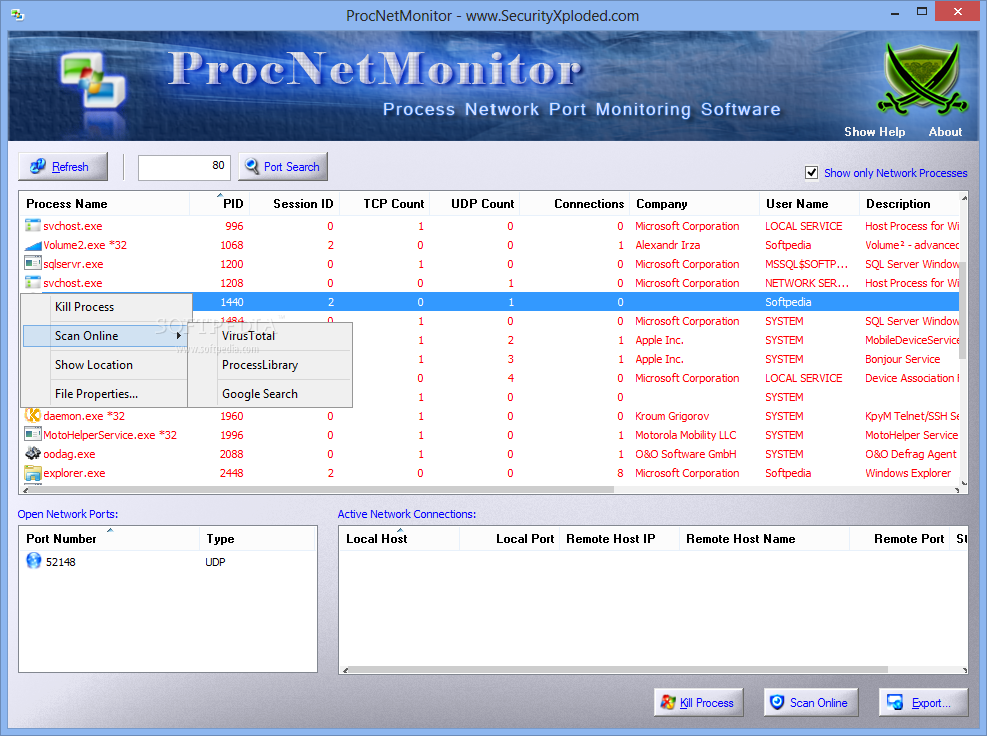This screenshot has height=736, width=987.
Task: Click the Export... button
Action: tap(923, 702)
